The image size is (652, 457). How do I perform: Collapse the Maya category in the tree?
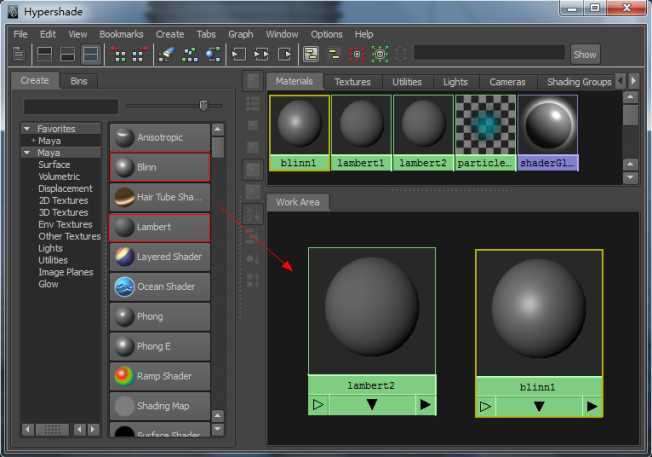(x=27, y=153)
